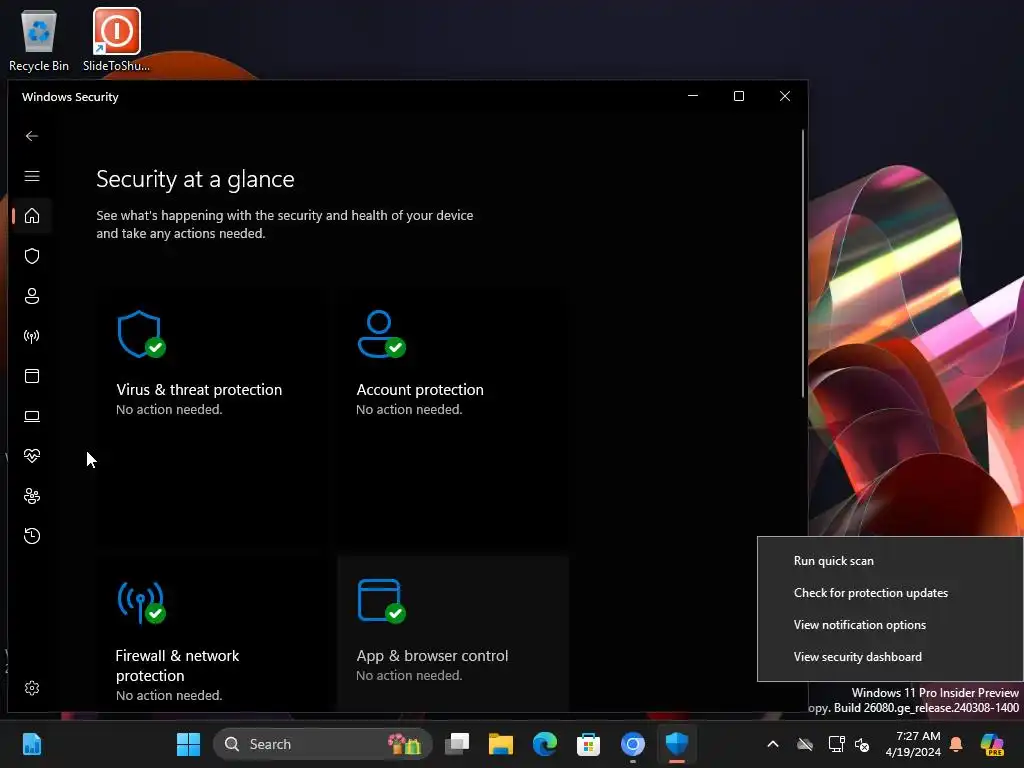This screenshot has height=768, width=1024.
Task: Expand hidden system tray icons chevron
Action: pyautogui.click(x=773, y=744)
